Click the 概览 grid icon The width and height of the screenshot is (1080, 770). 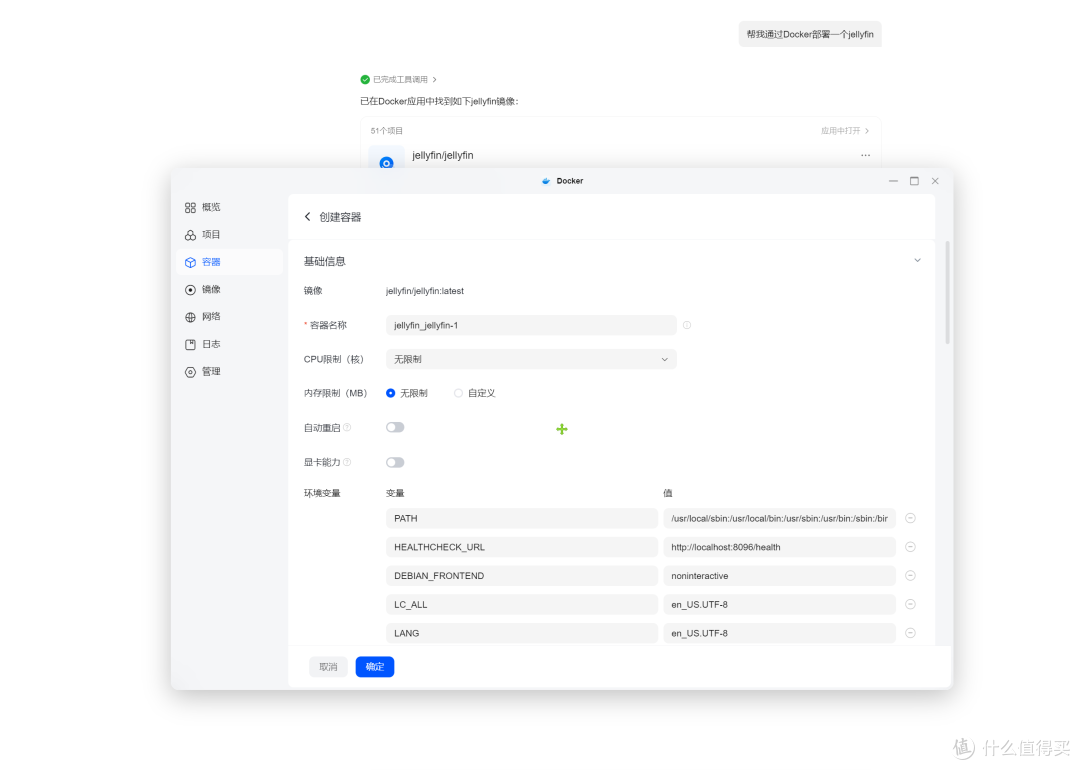coord(190,207)
